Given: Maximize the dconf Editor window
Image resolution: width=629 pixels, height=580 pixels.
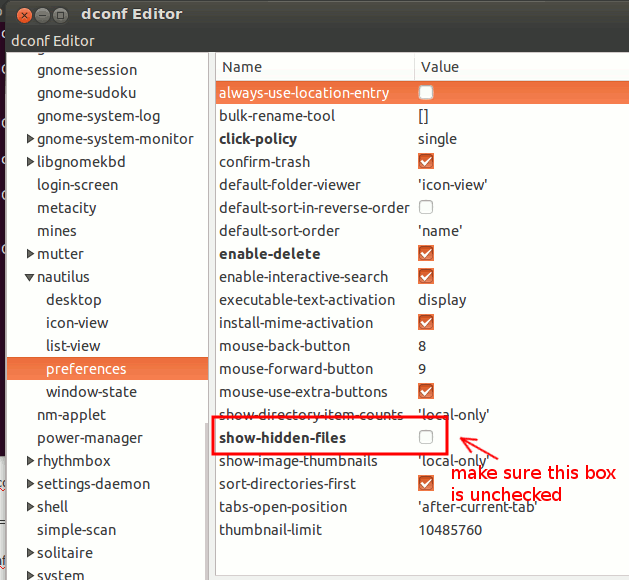Looking at the screenshot, I should click(x=61, y=16).
